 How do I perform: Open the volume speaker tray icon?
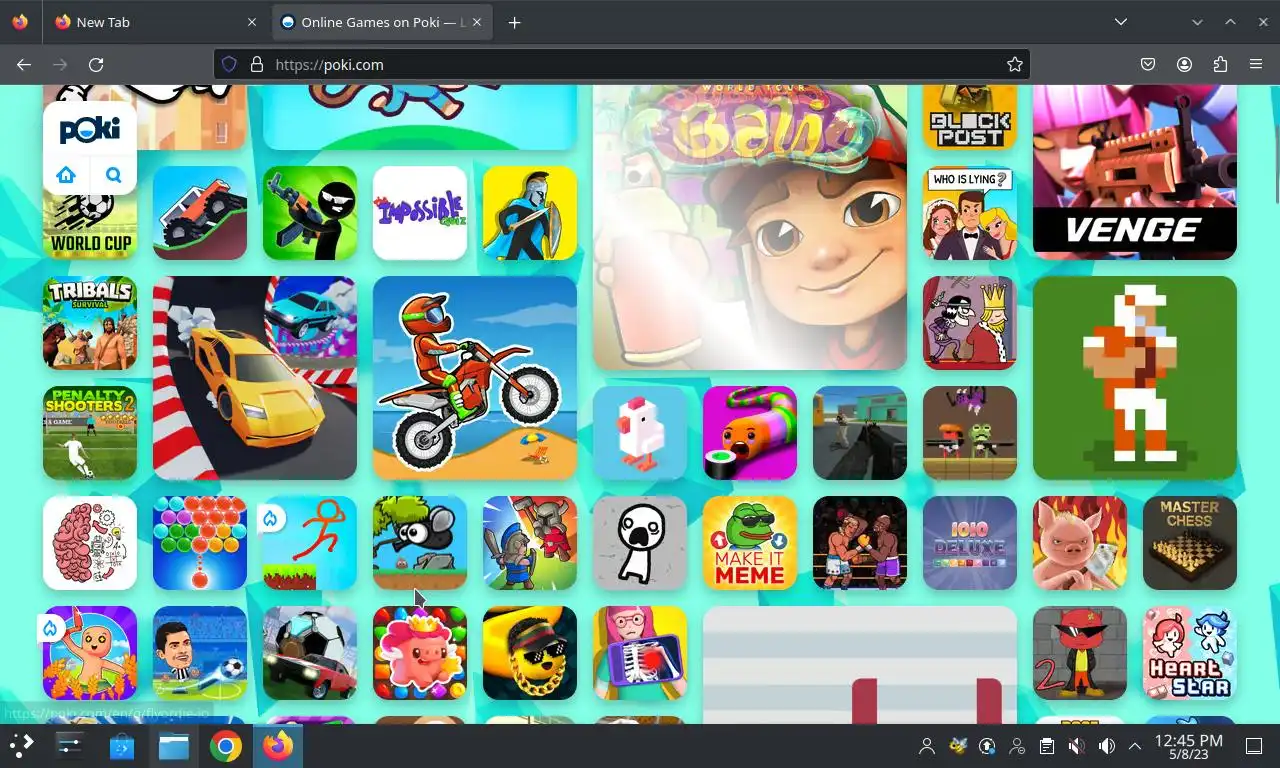tap(1106, 746)
